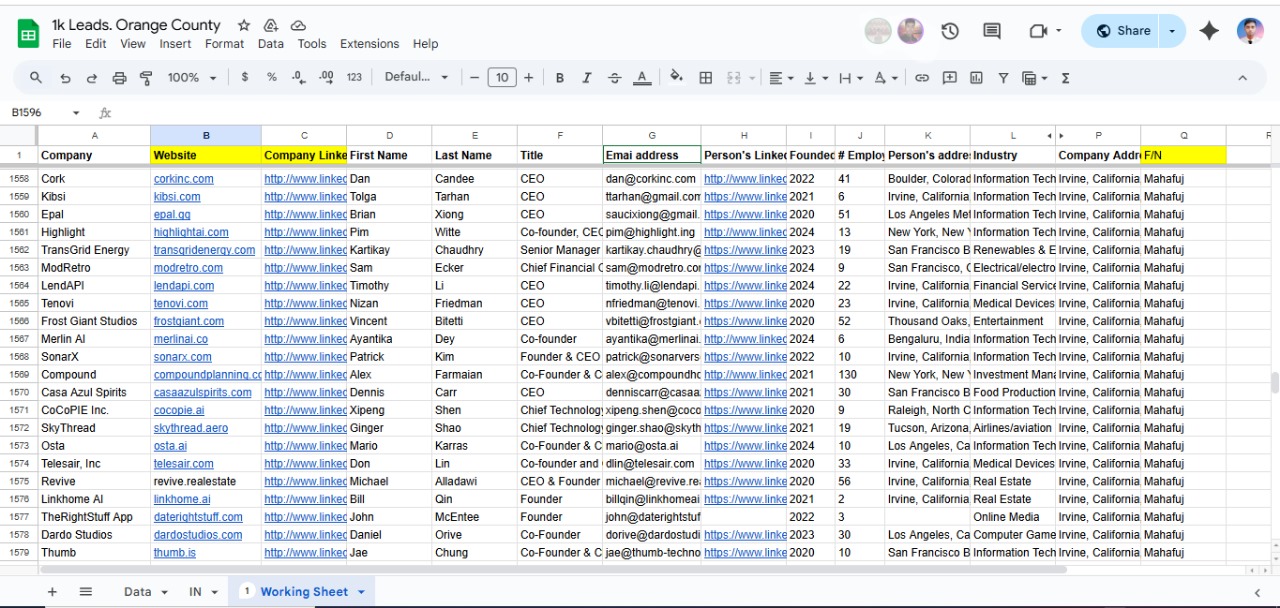Show all sheets list
Image resolution: width=1280 pixels, height=608 pixels.
(x=86, y=592)
